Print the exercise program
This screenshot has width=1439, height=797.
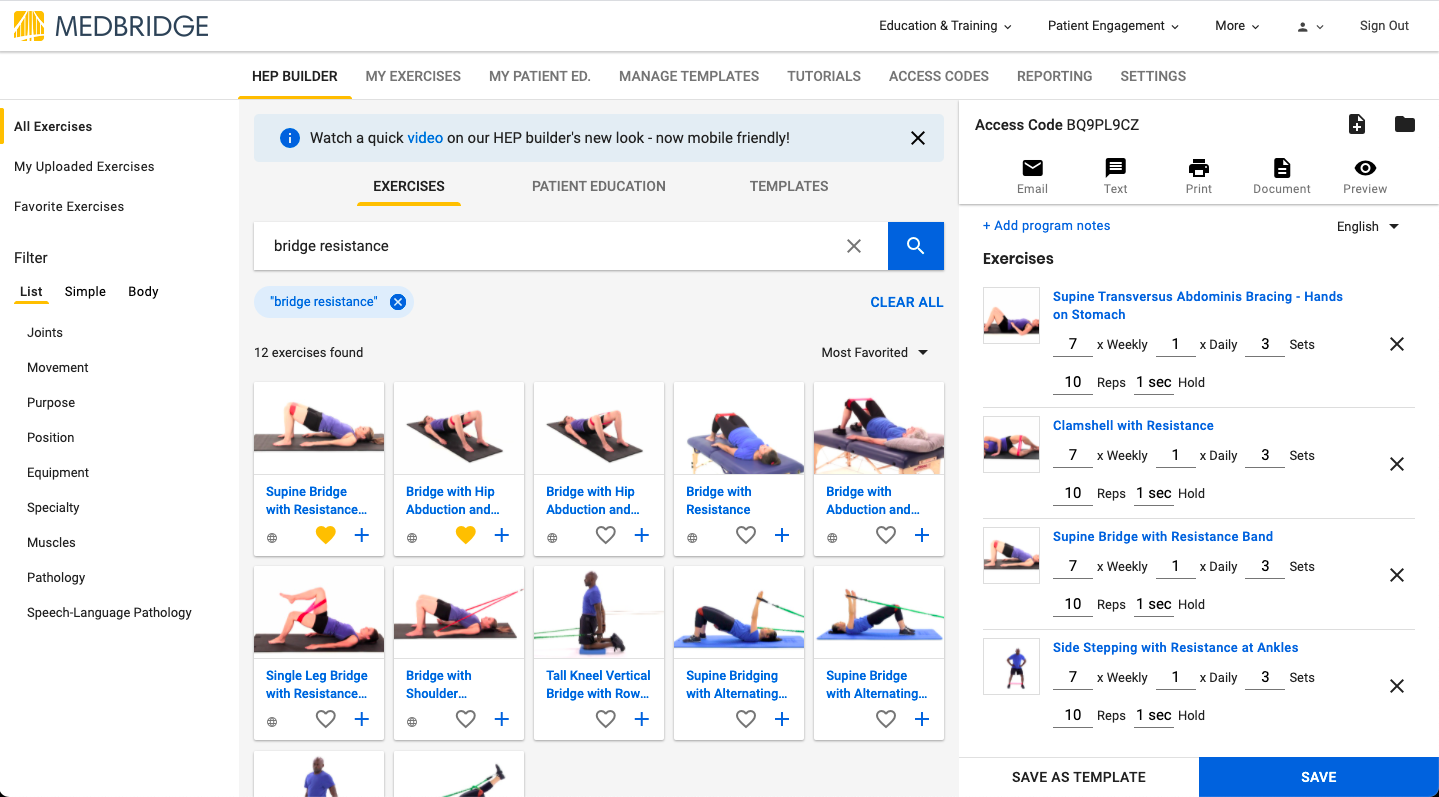(x=1199, y=176)
